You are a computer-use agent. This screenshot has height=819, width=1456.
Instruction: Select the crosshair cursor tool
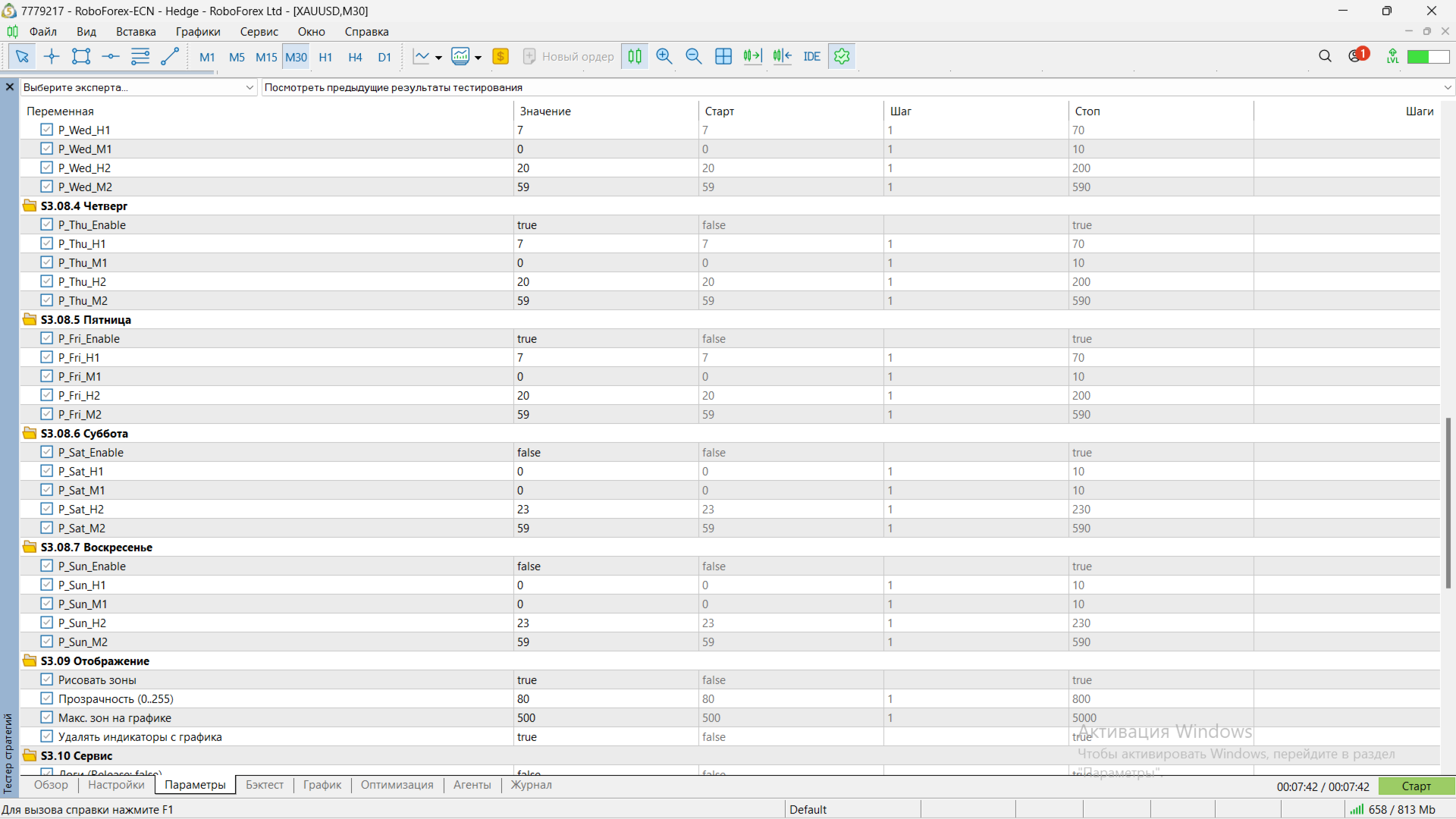coord(52,56)
